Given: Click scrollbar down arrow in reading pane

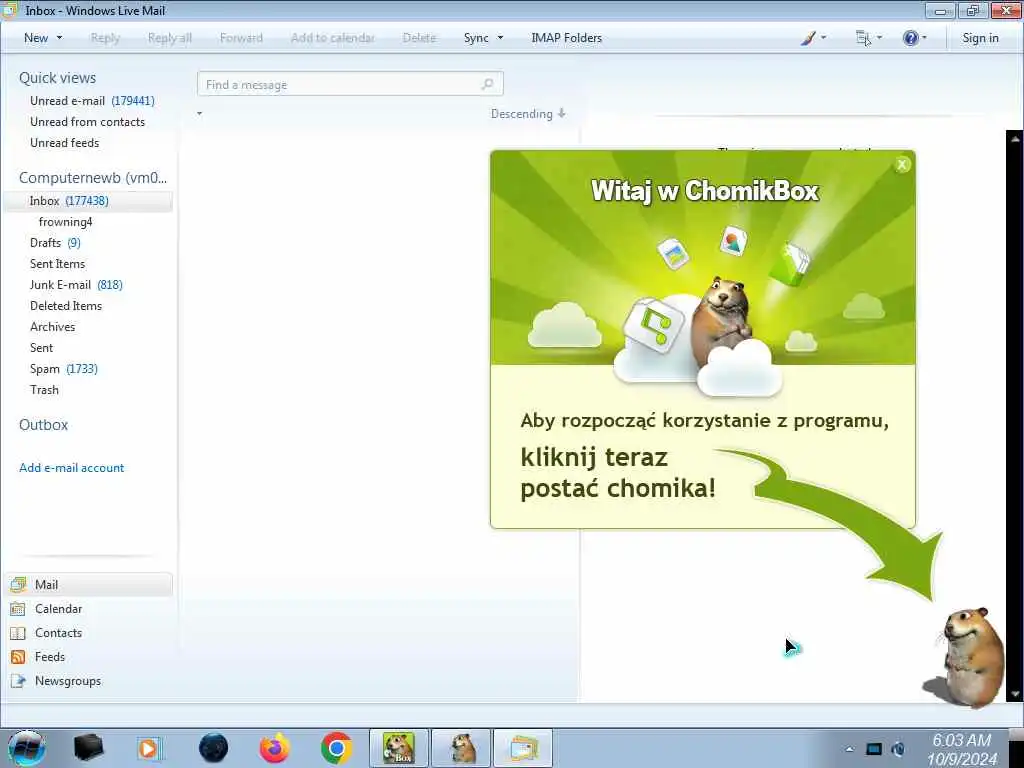Looking at the screenshot, I should click(x=1015, y=695).
